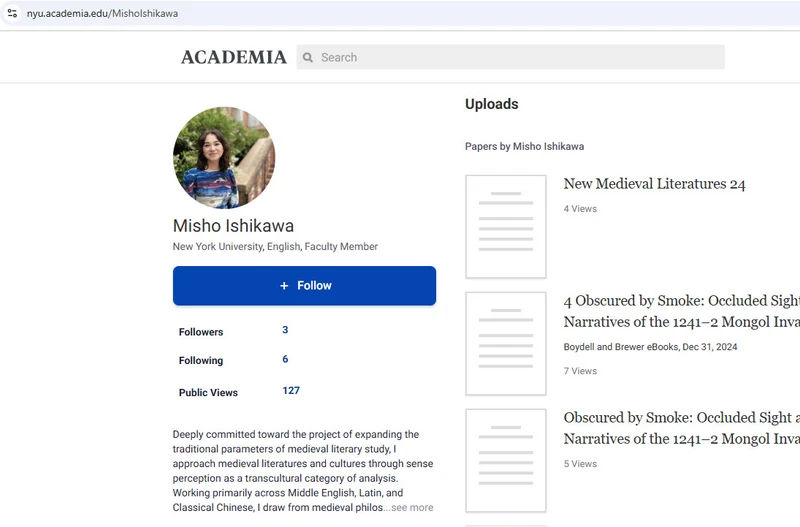Click the third paper's document thumbnail

(x=506, y=460)
